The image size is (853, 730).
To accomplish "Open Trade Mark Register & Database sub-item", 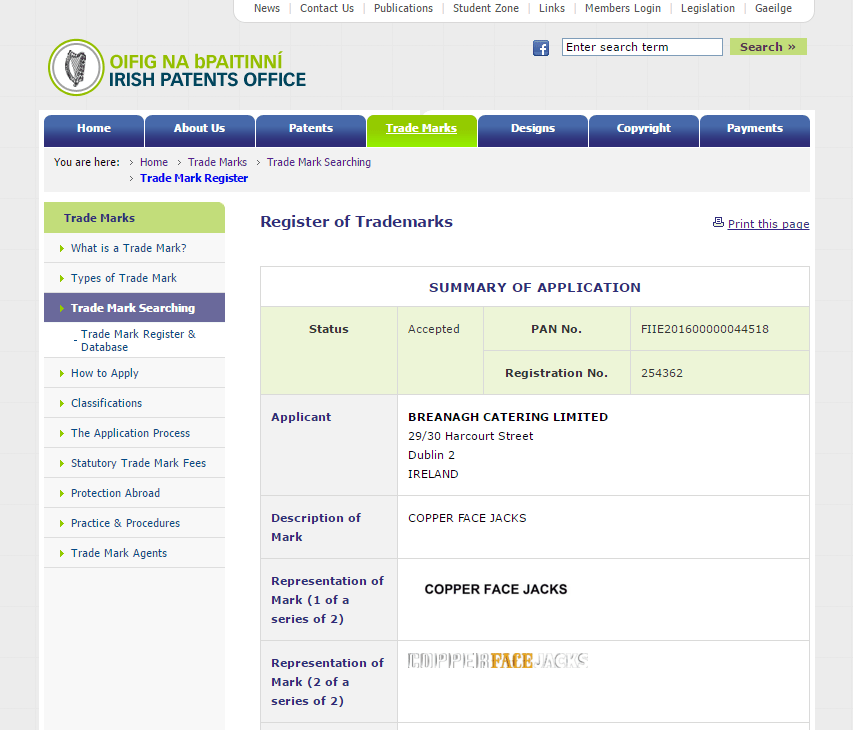I will (138, 341).
